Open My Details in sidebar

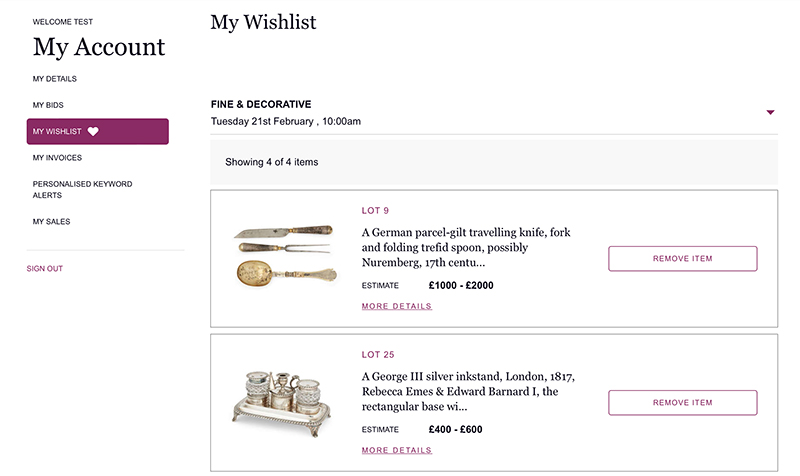click(x=54, y=79)
